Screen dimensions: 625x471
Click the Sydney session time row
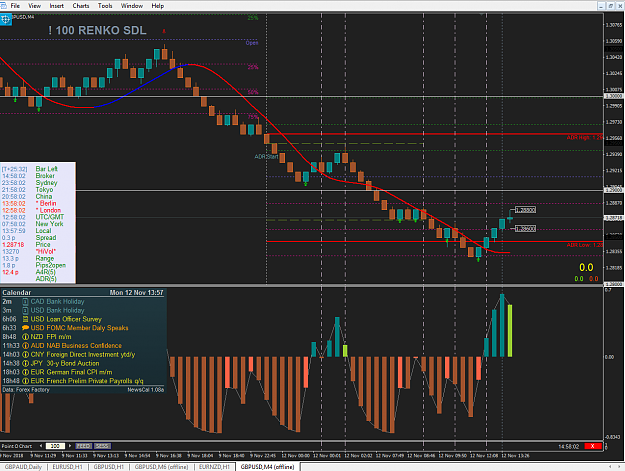(x=30, y=183)
